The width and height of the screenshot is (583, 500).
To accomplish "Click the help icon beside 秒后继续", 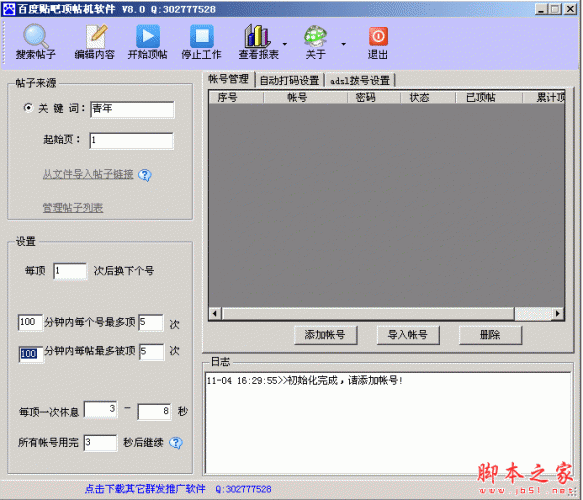I will [x=176, y=442].
